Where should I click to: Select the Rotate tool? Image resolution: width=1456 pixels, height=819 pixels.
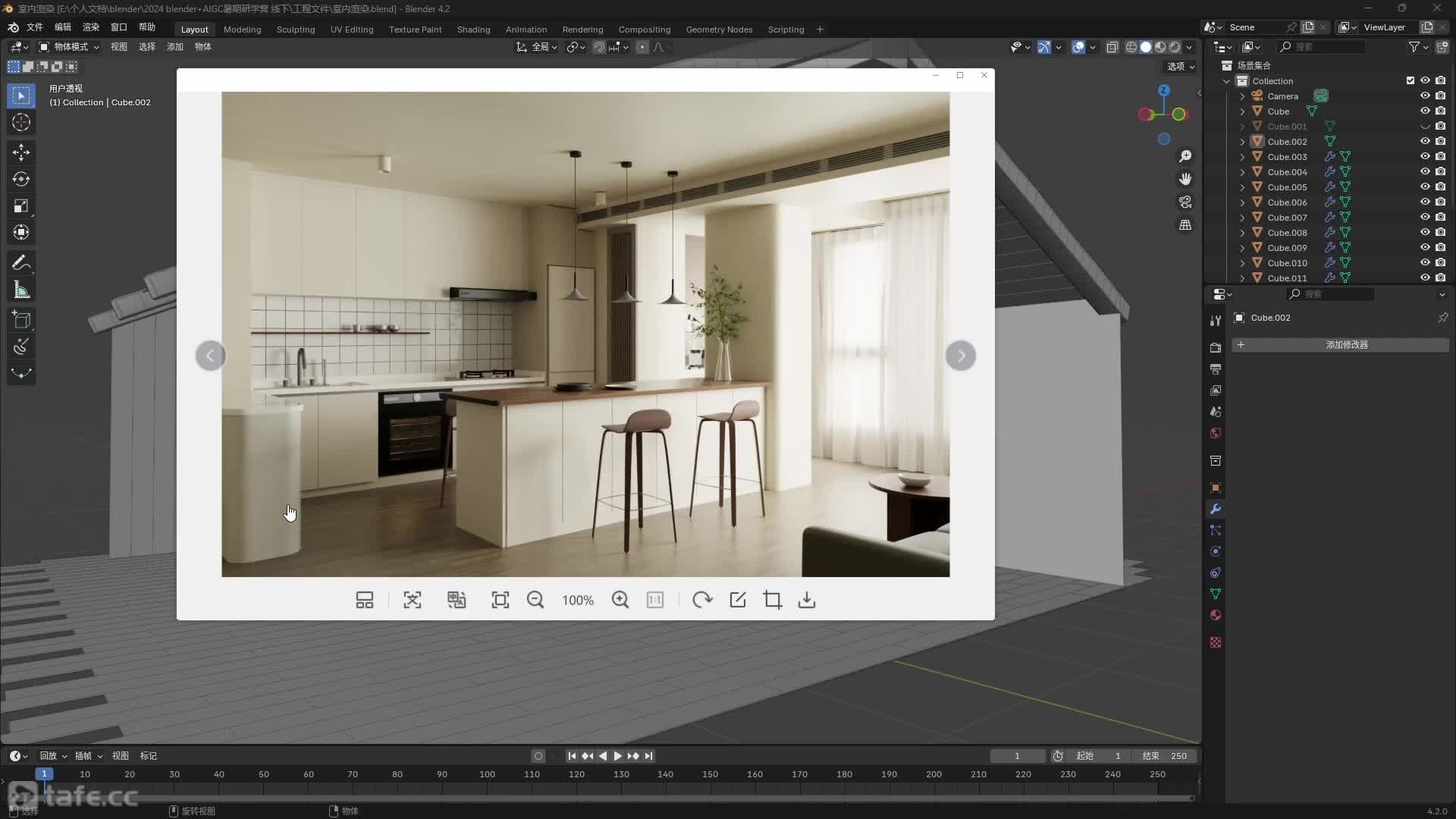(21, 179)
